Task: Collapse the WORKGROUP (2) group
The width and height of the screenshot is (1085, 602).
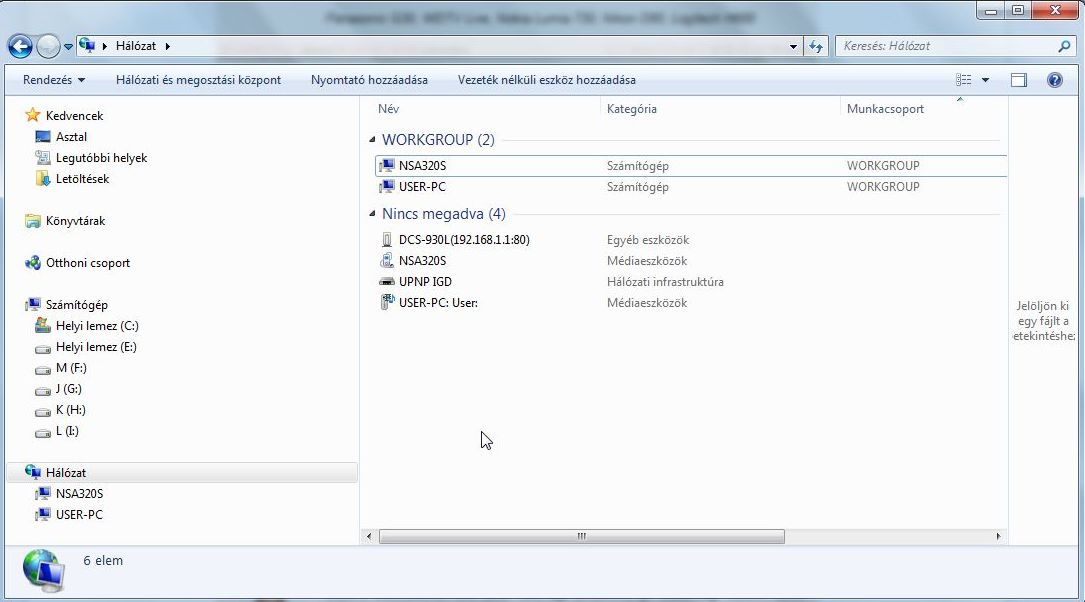Action: click(372, 140)
